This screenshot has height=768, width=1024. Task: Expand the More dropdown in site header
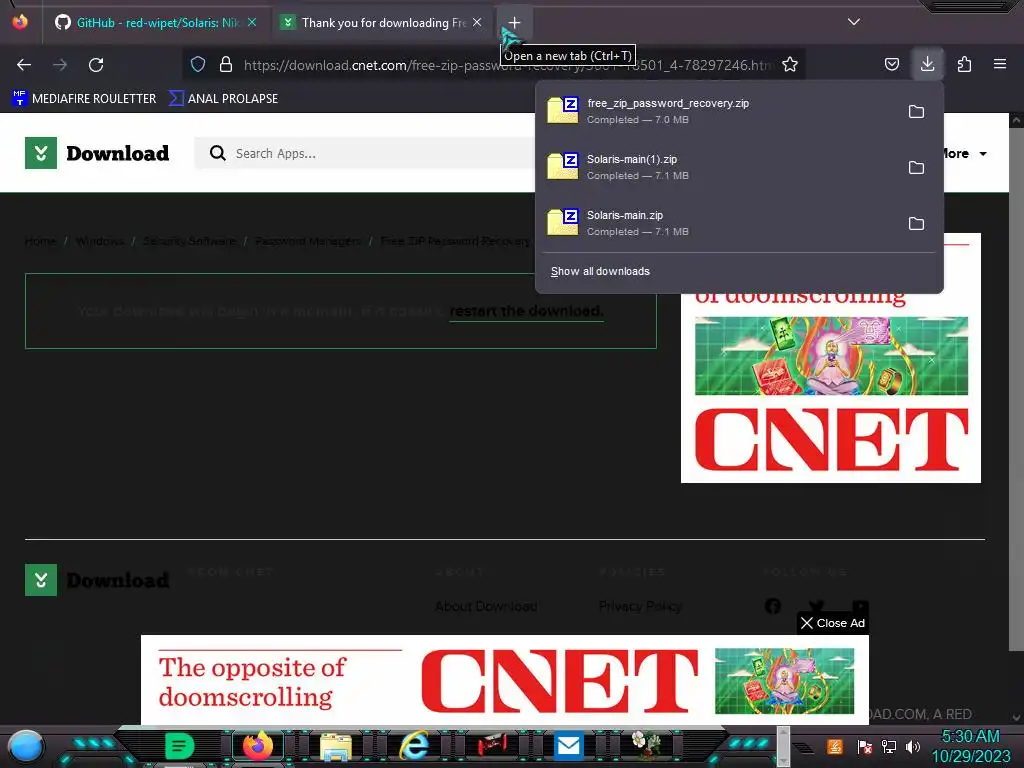(964, 153)
